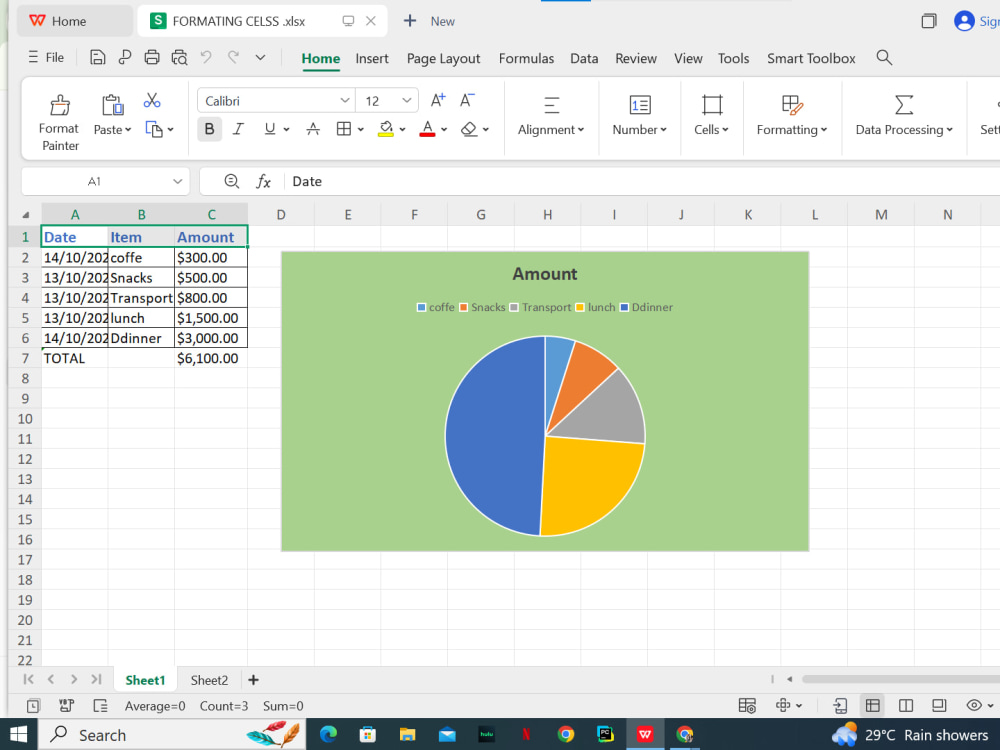Screen dimensions: 1000x750
Task: Switch to Sheet2 tab
Action: click(209, 680)
